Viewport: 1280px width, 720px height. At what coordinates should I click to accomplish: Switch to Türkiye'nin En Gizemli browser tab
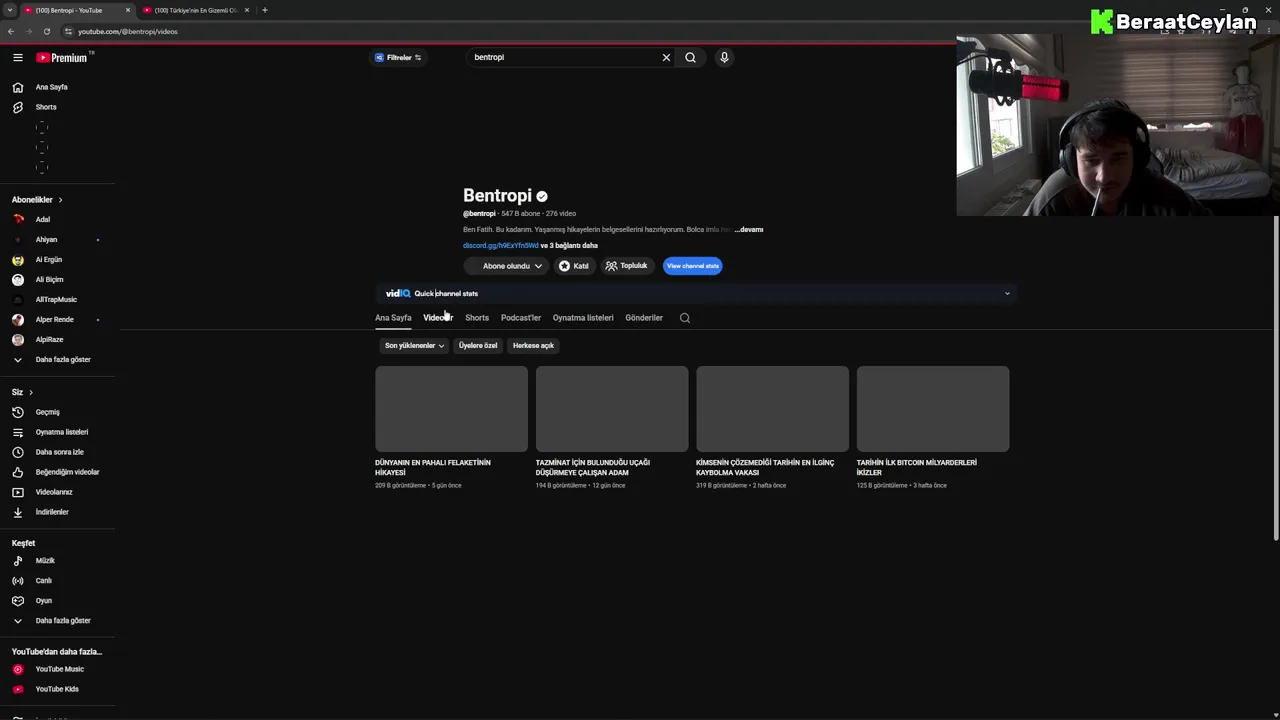[x=196, y=10]
